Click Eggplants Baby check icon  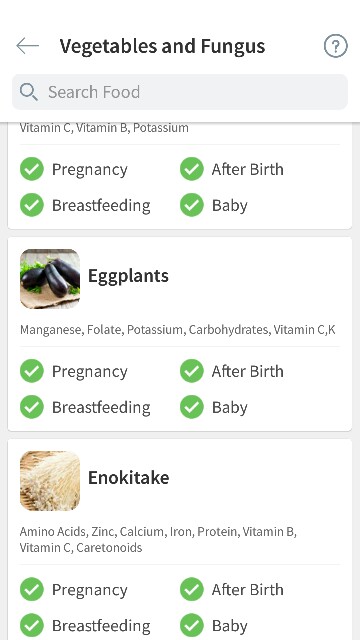point(191,407)
